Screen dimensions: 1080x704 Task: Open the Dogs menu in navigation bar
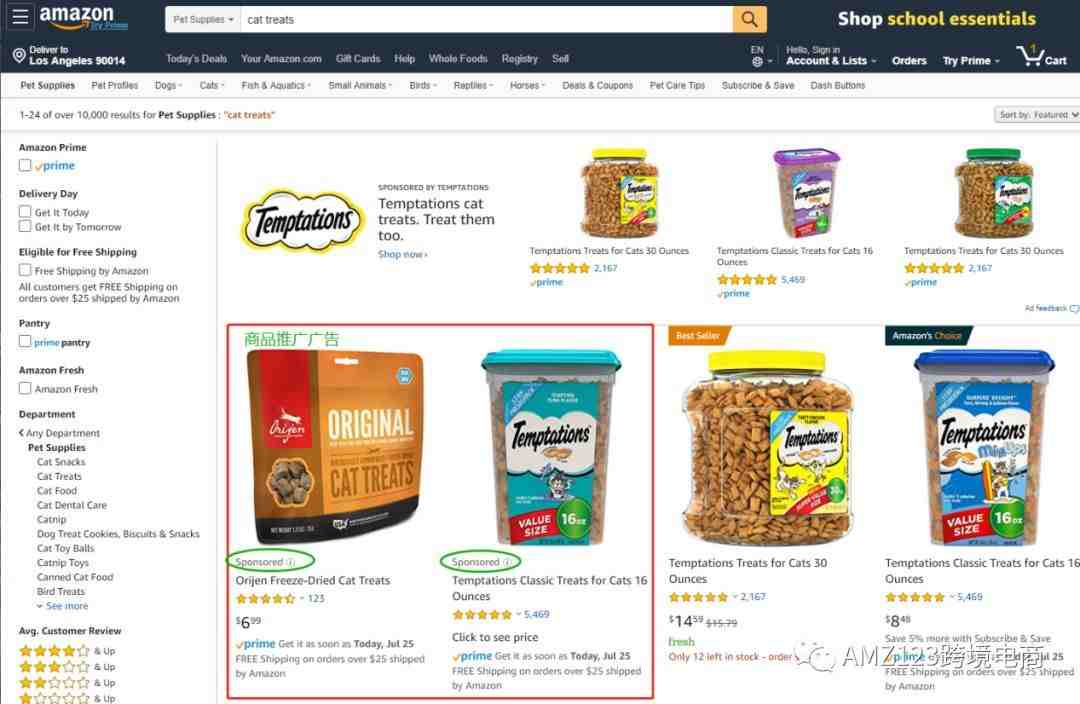(x=168, y=85)
